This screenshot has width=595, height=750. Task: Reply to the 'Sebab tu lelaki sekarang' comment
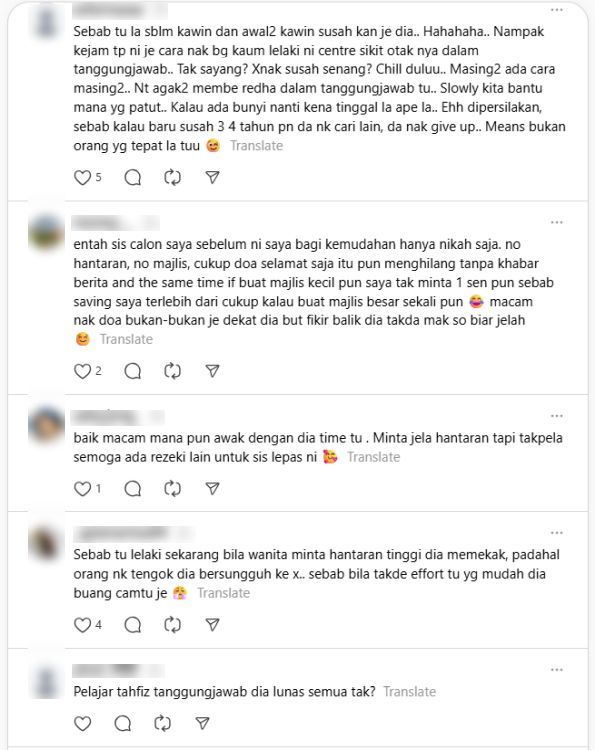pyautogui.click(x=132, y=625)
